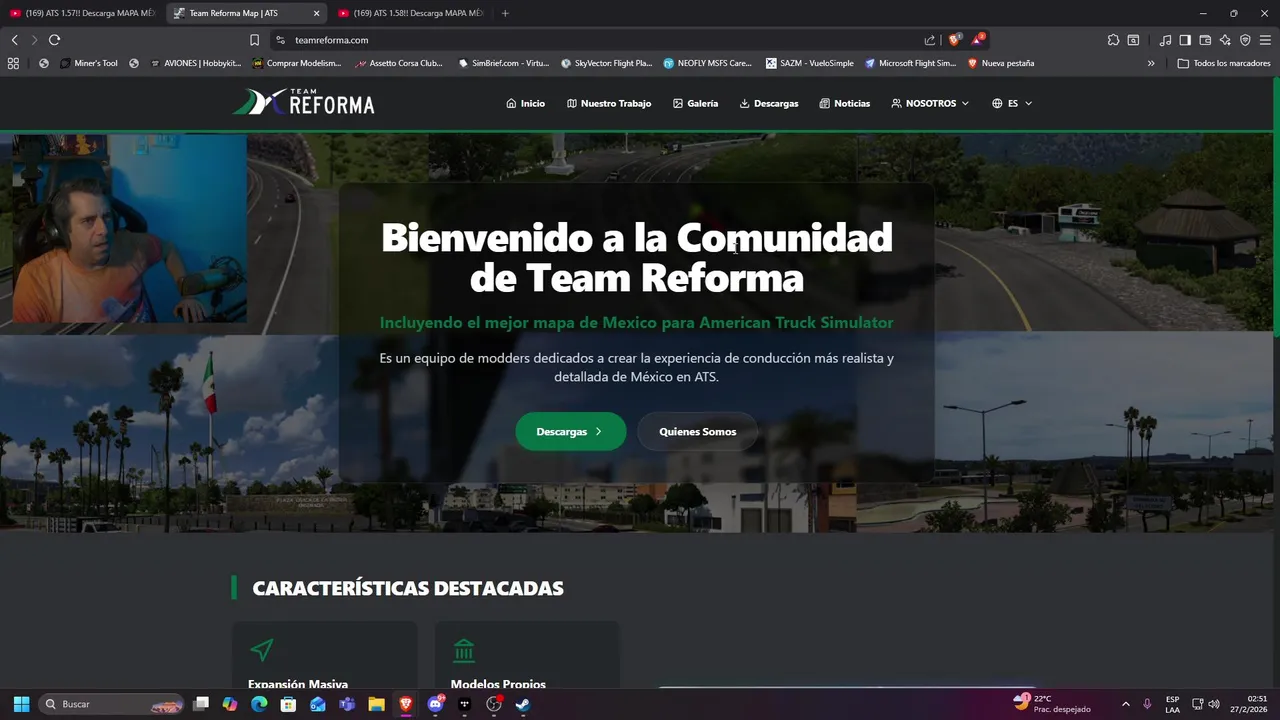Open the Todos los marcadores folder
The width and height of the screenshot is (1280, 720).
(1224, 63)
